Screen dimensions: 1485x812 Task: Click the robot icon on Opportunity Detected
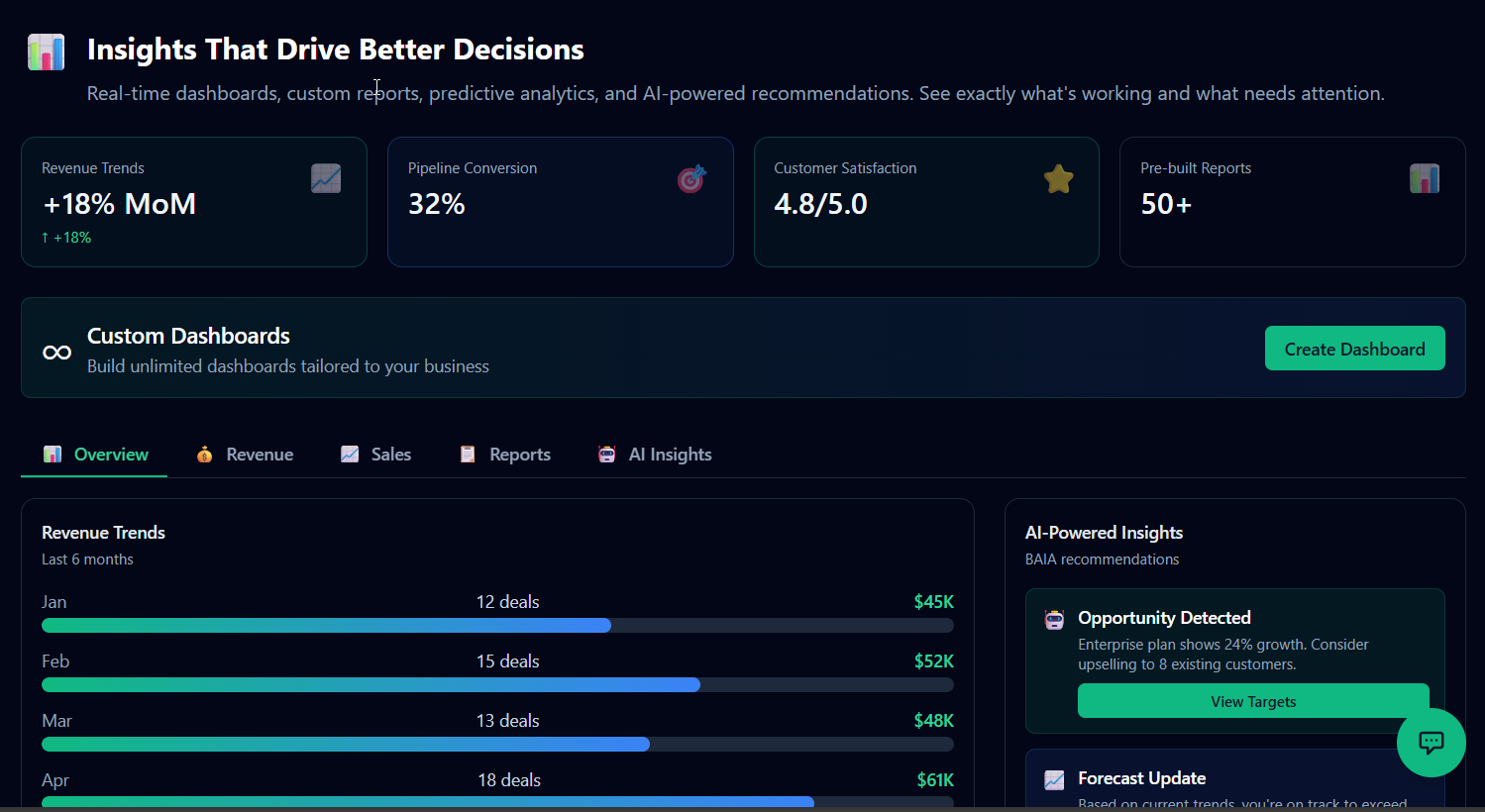coord(1053,618)
